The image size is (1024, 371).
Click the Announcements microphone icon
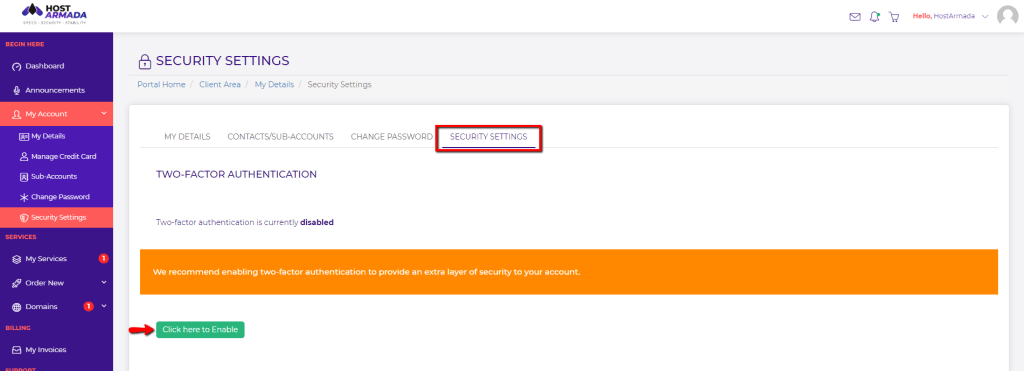pyautogui.click(x=17, y=91)
